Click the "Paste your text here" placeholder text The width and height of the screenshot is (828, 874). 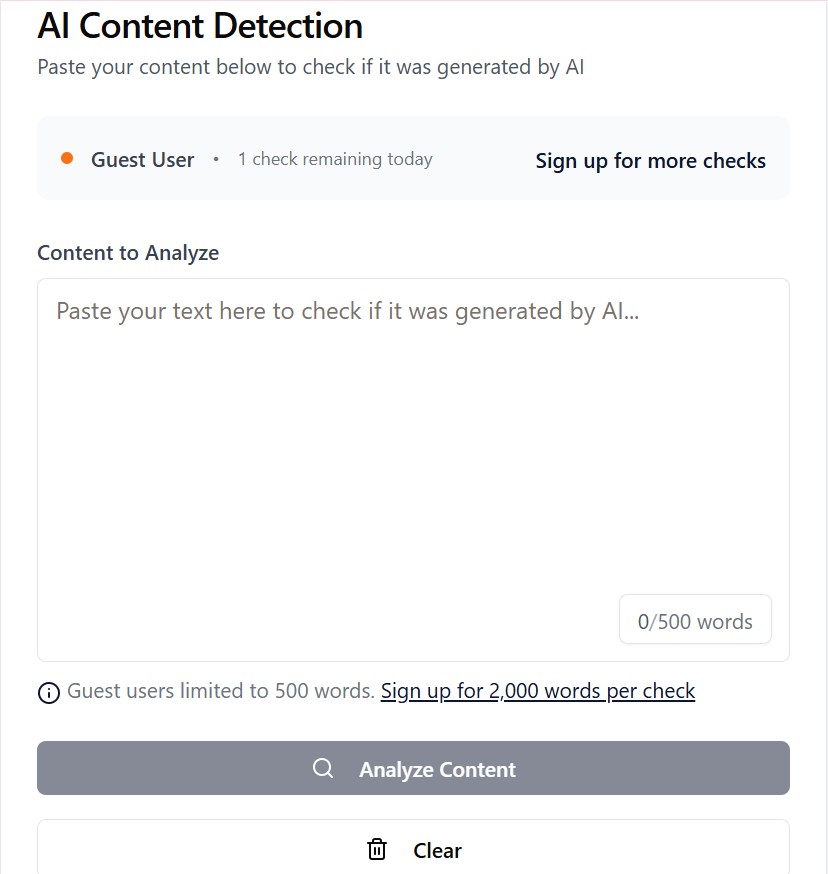[x=347, y=311]
